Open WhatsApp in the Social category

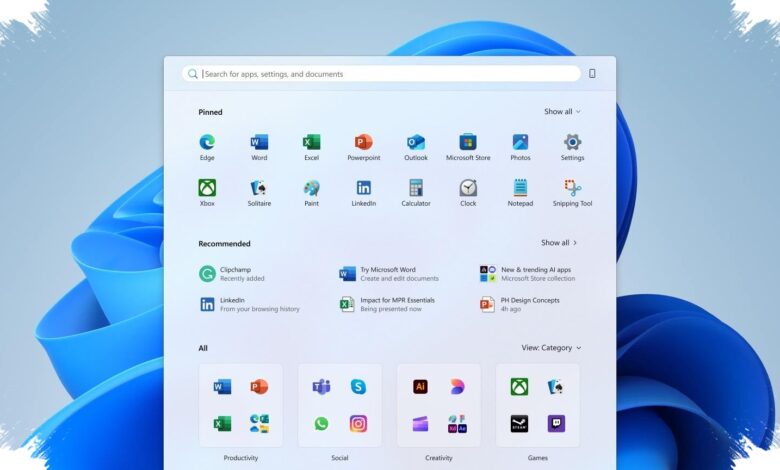321,423
